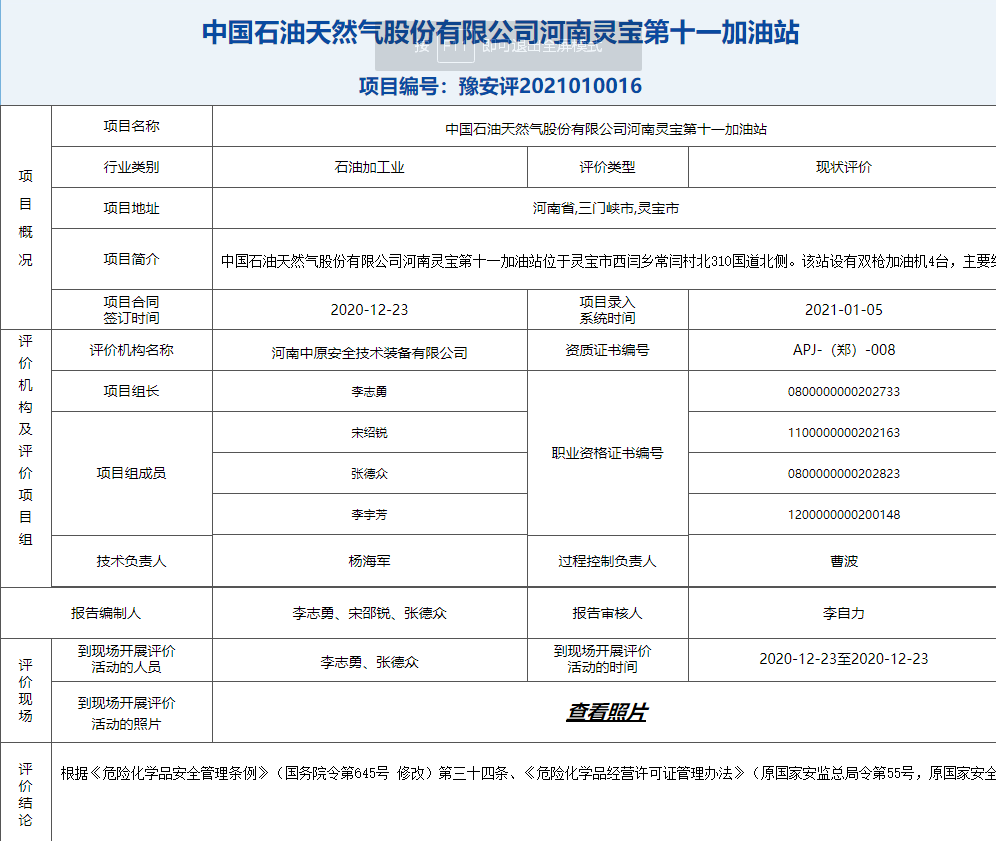Screen dimensions: 996x841
Task: Select the project number 豫安评2021010016
Action: click(x=550, y=86)
